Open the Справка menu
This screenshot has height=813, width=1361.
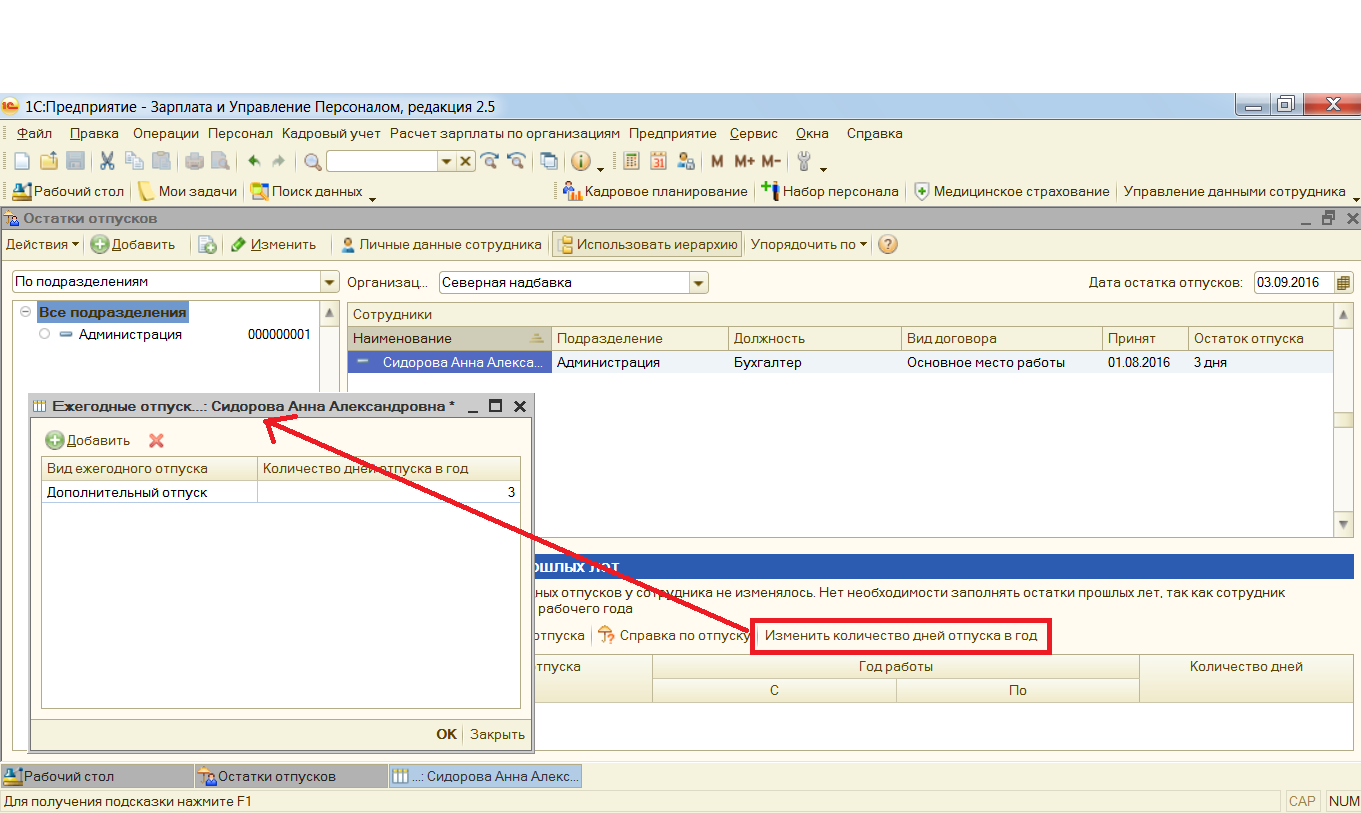pos(874,133)
